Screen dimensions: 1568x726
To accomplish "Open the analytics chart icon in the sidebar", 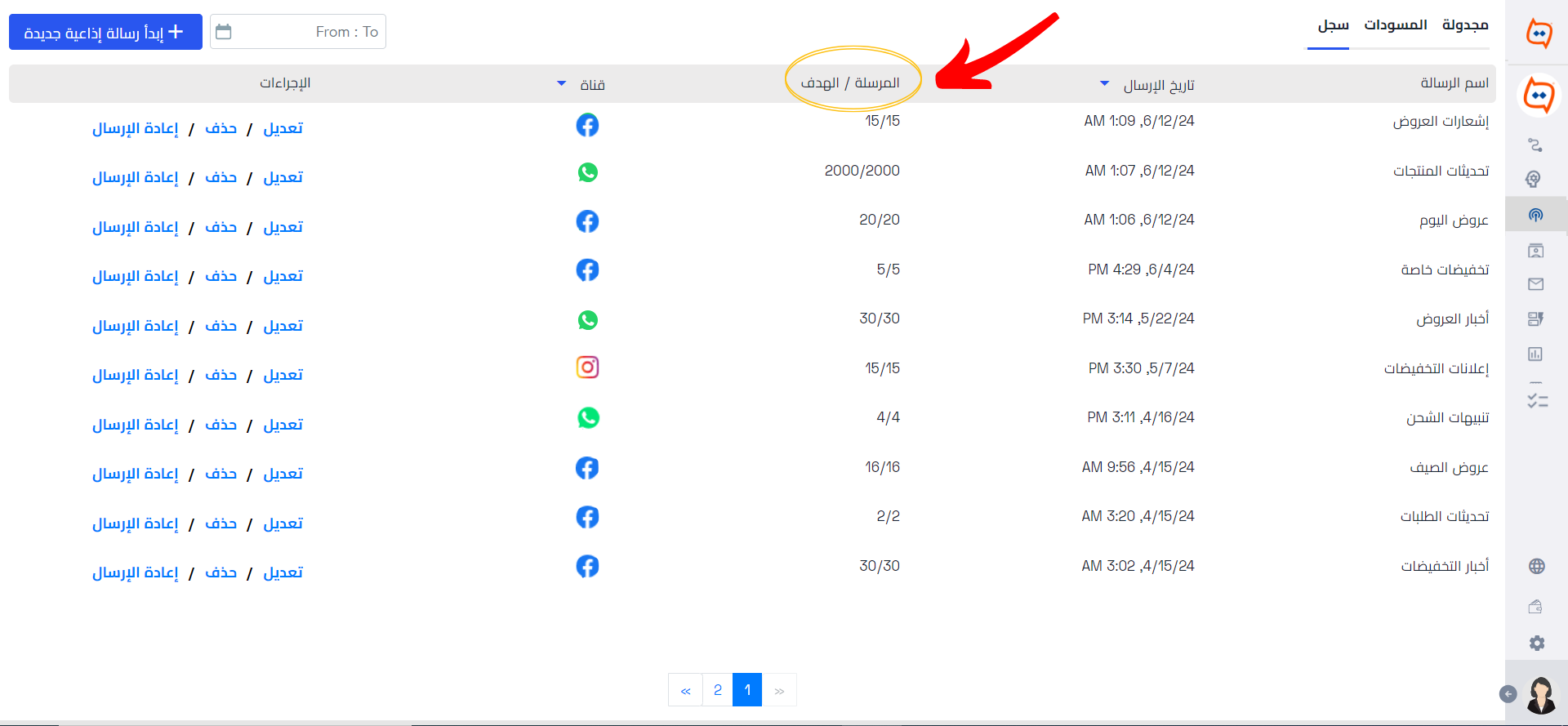I will [x=1535, y=354].
